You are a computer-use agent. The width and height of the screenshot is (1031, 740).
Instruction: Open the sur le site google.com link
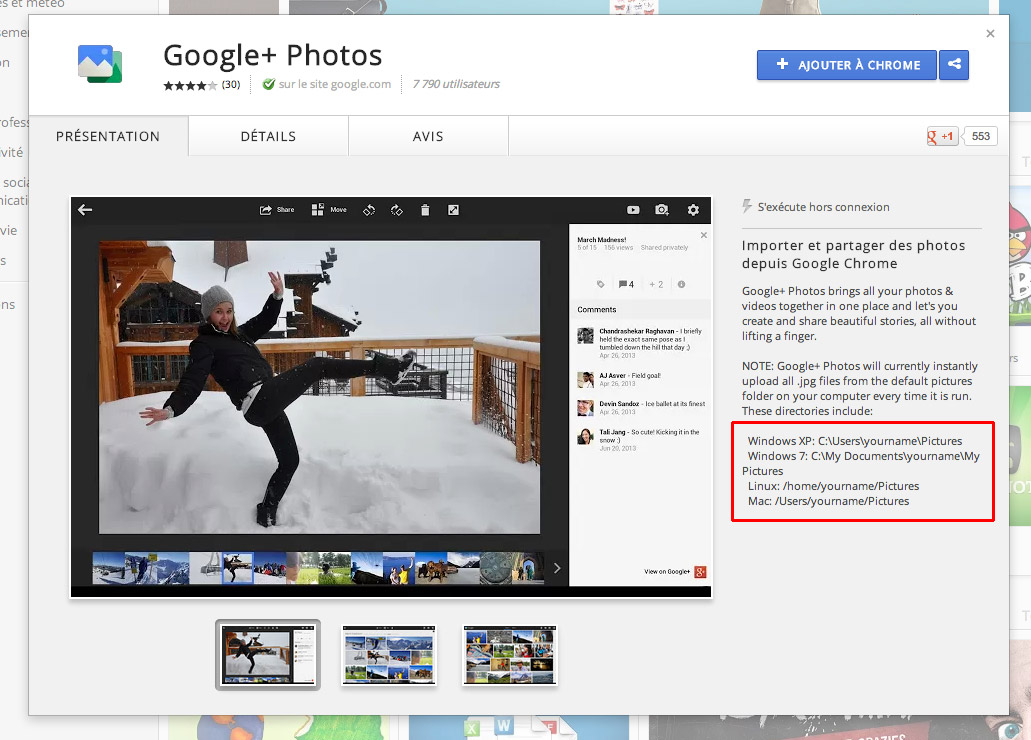tap(335, 84)
